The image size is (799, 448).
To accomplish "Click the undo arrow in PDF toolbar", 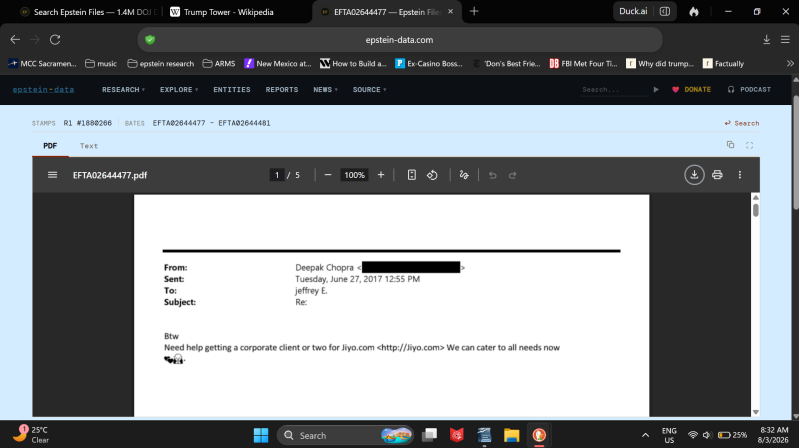I will [x=492, y=175].
